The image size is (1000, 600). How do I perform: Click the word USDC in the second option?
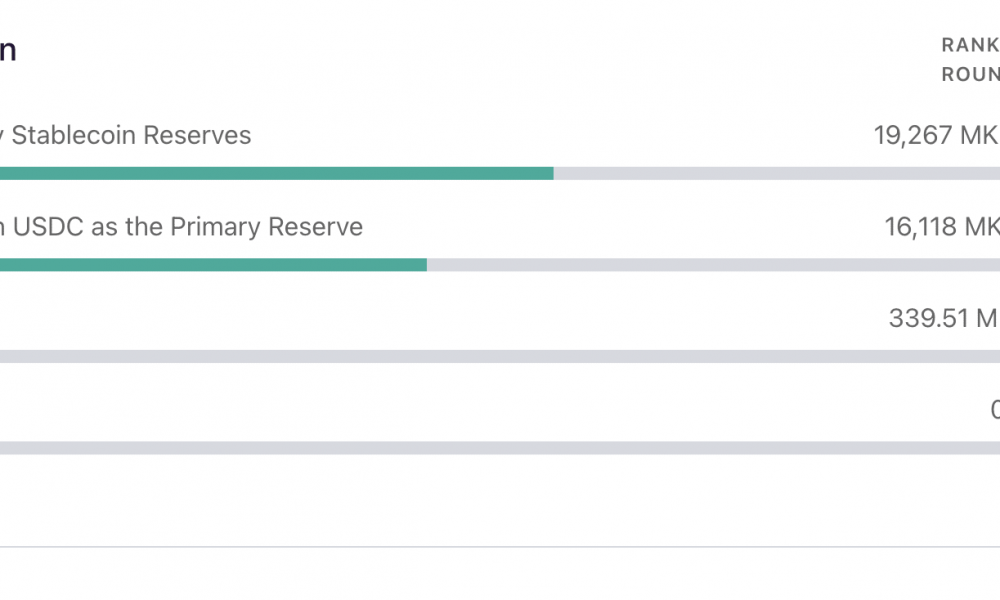pos(48,227)
